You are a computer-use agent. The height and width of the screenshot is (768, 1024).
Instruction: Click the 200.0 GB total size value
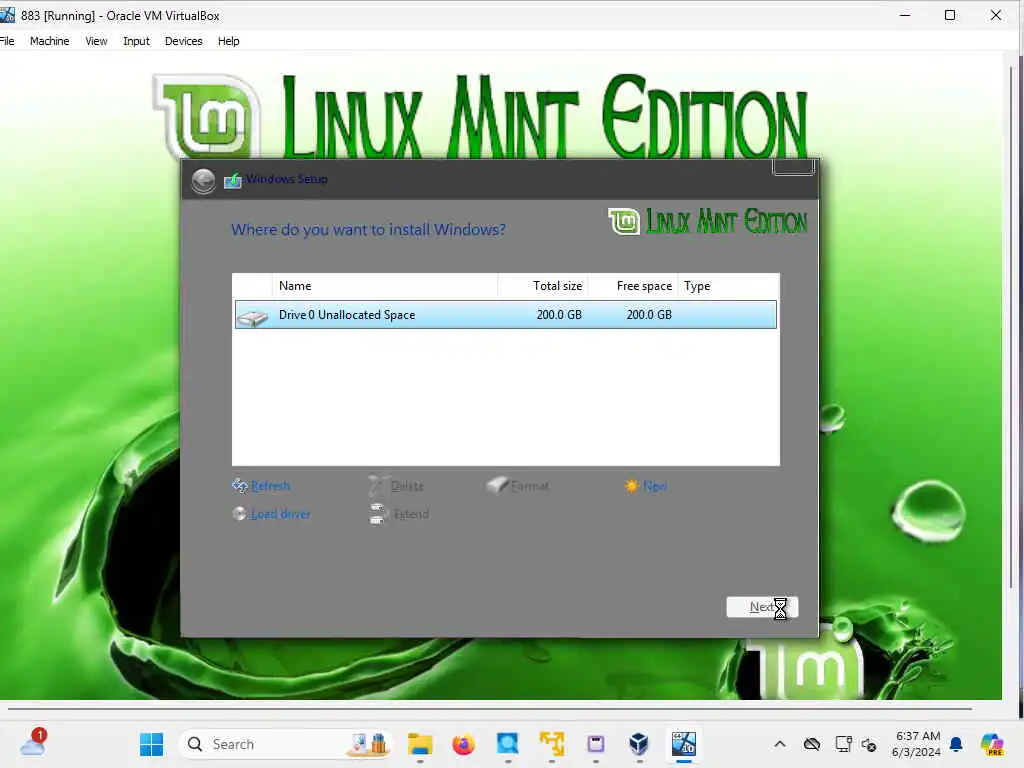point(559,315)
